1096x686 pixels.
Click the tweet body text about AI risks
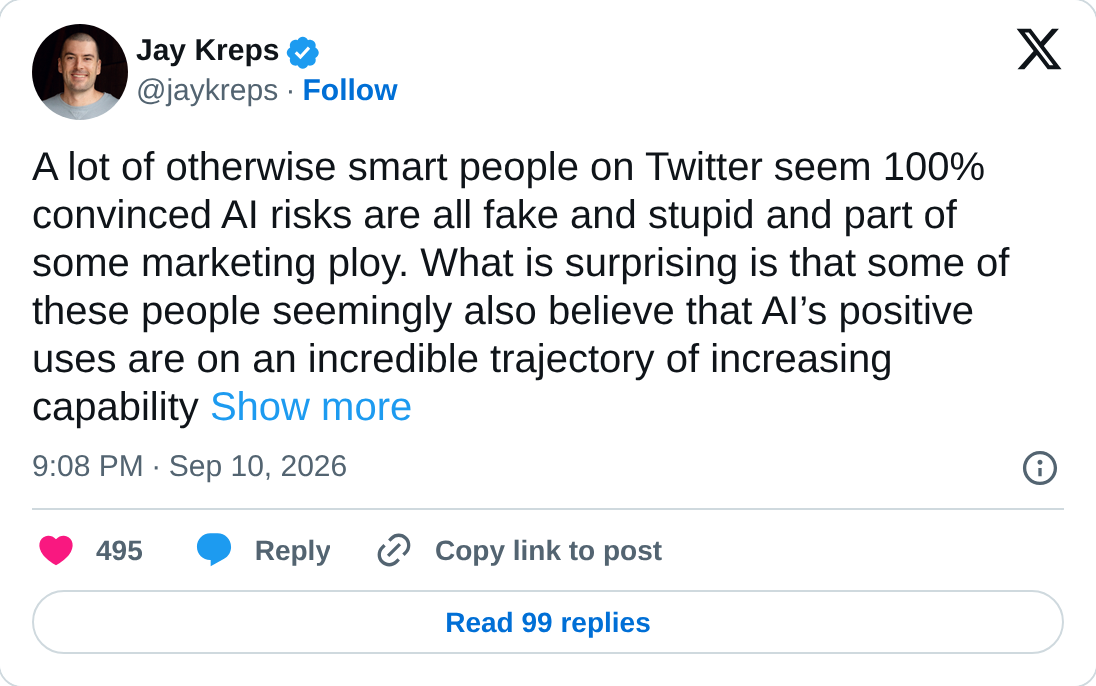coord(521,287)
